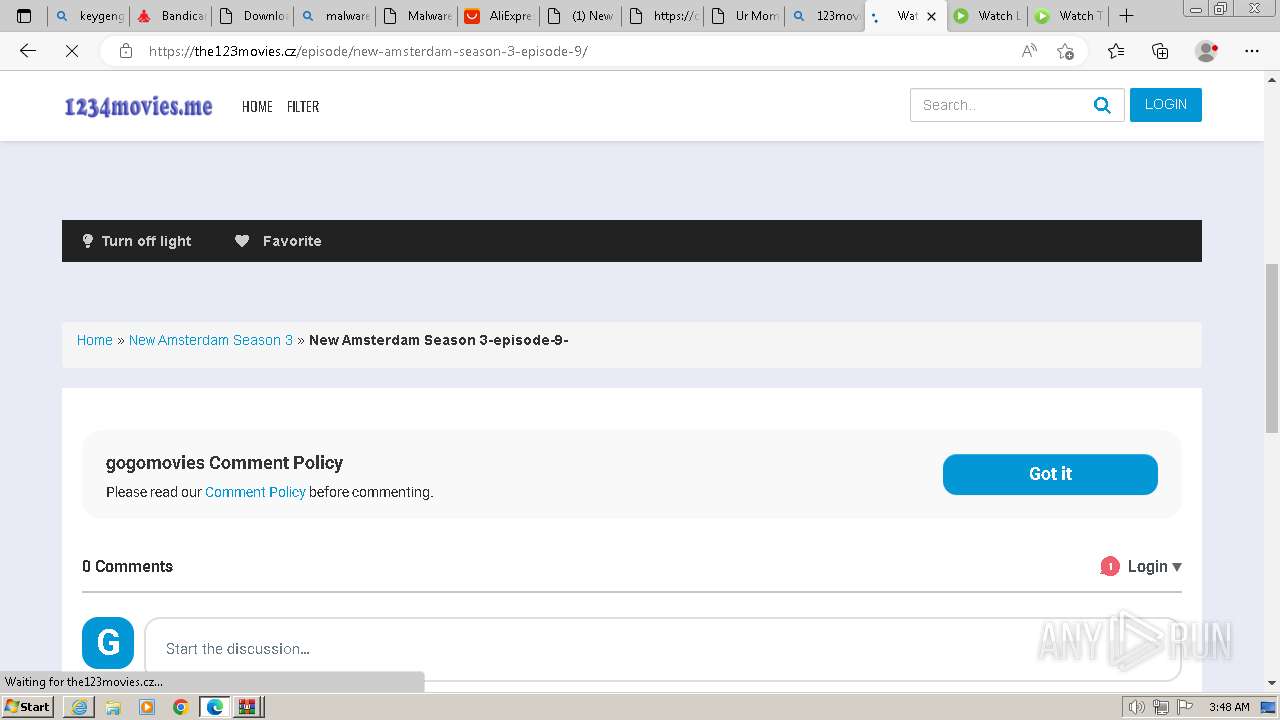Switch to the first Watch L tab
Viewport: 1280px width, 720px height.
coord(987,16)
